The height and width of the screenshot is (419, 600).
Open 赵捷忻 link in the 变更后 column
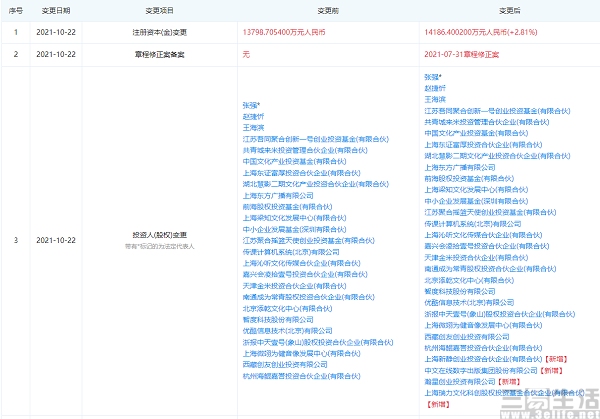438,87
